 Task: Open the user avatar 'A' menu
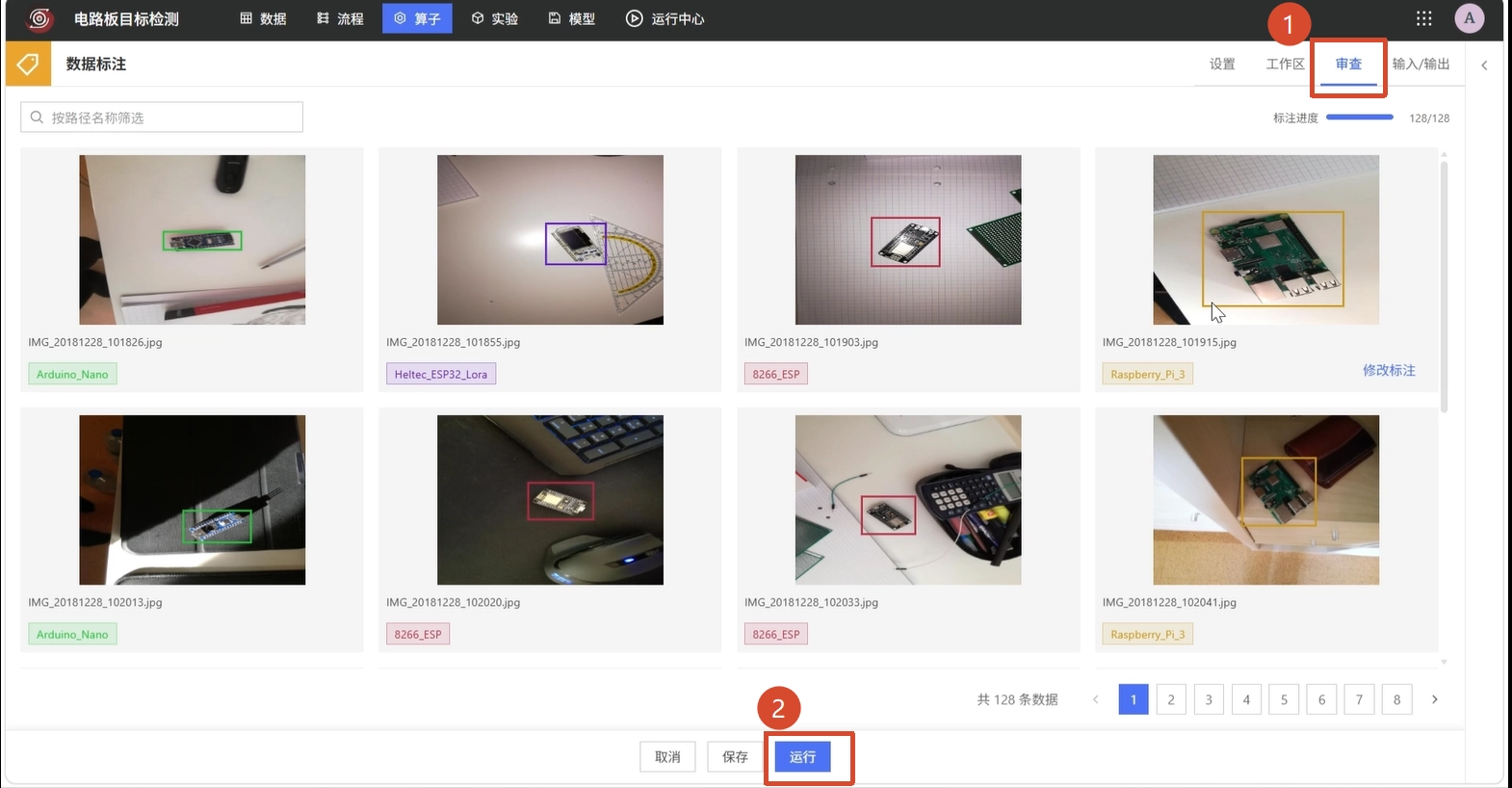1469,18
